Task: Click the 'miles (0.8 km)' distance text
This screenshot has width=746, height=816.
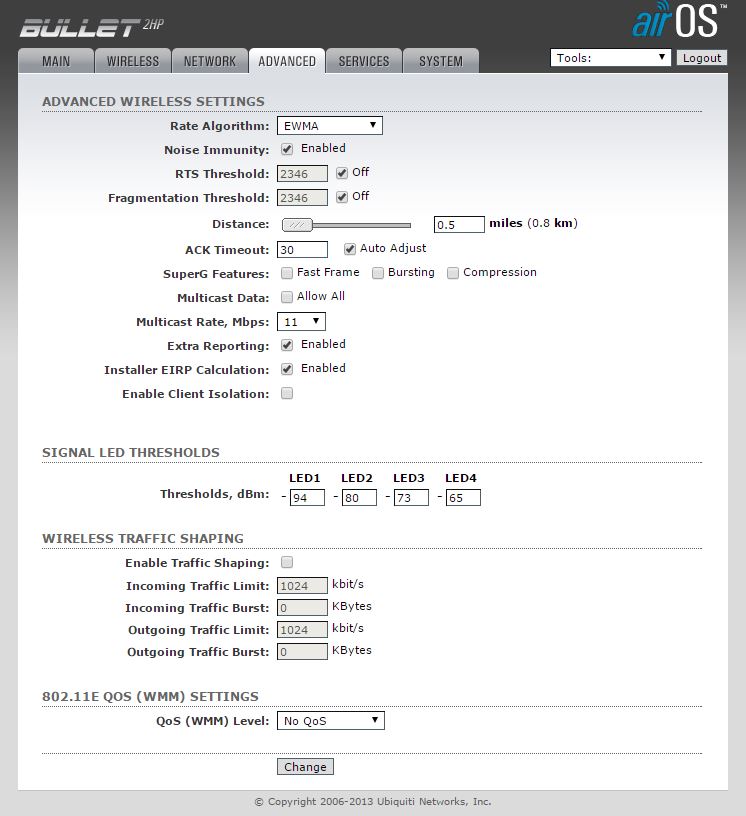Action: 533,223
